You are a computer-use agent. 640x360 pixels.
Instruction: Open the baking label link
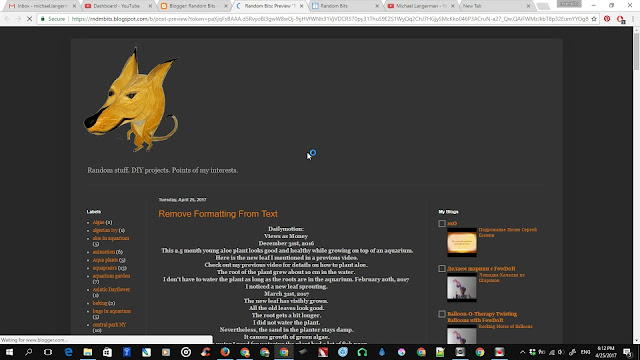click(100, 303)
